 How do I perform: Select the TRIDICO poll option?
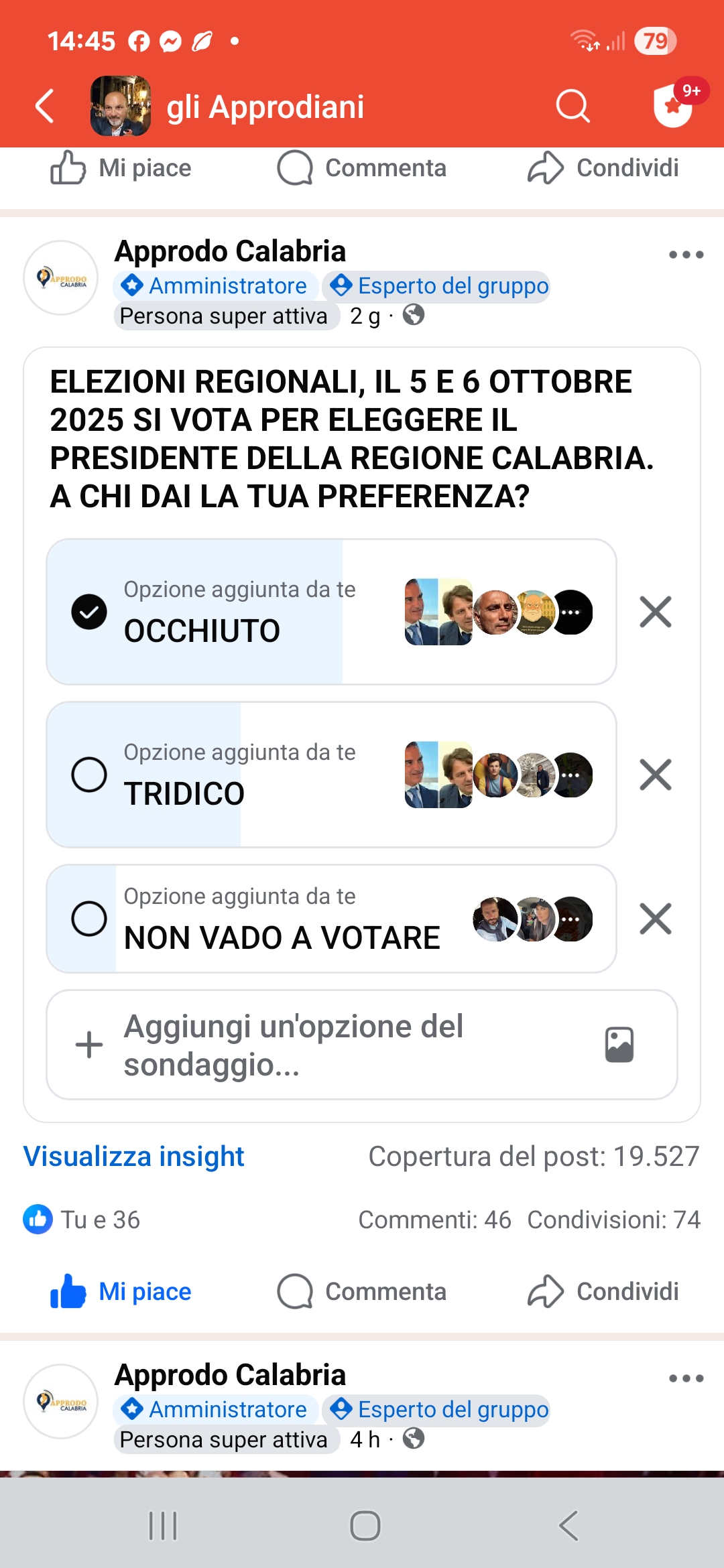tap(89, 775)
